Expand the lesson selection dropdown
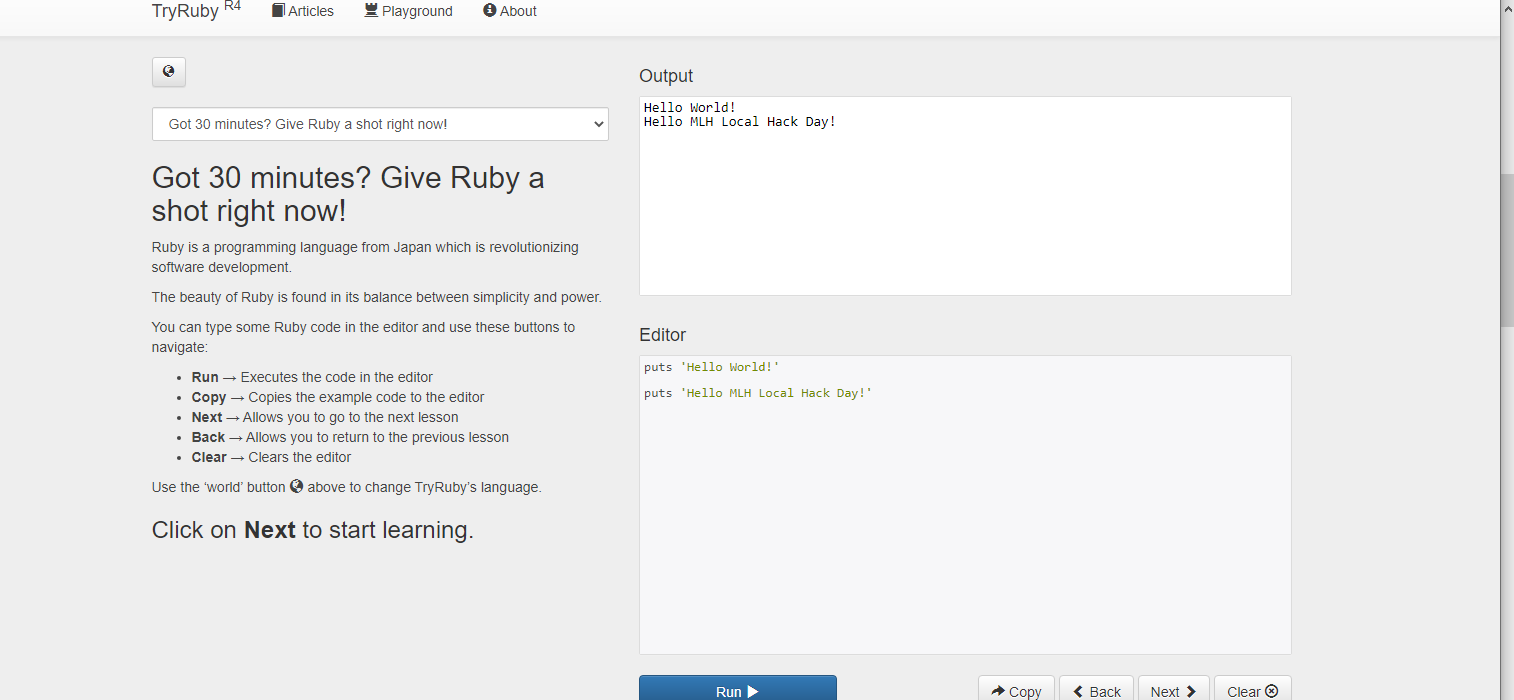Screen dimensions: 1514x700 380,124
